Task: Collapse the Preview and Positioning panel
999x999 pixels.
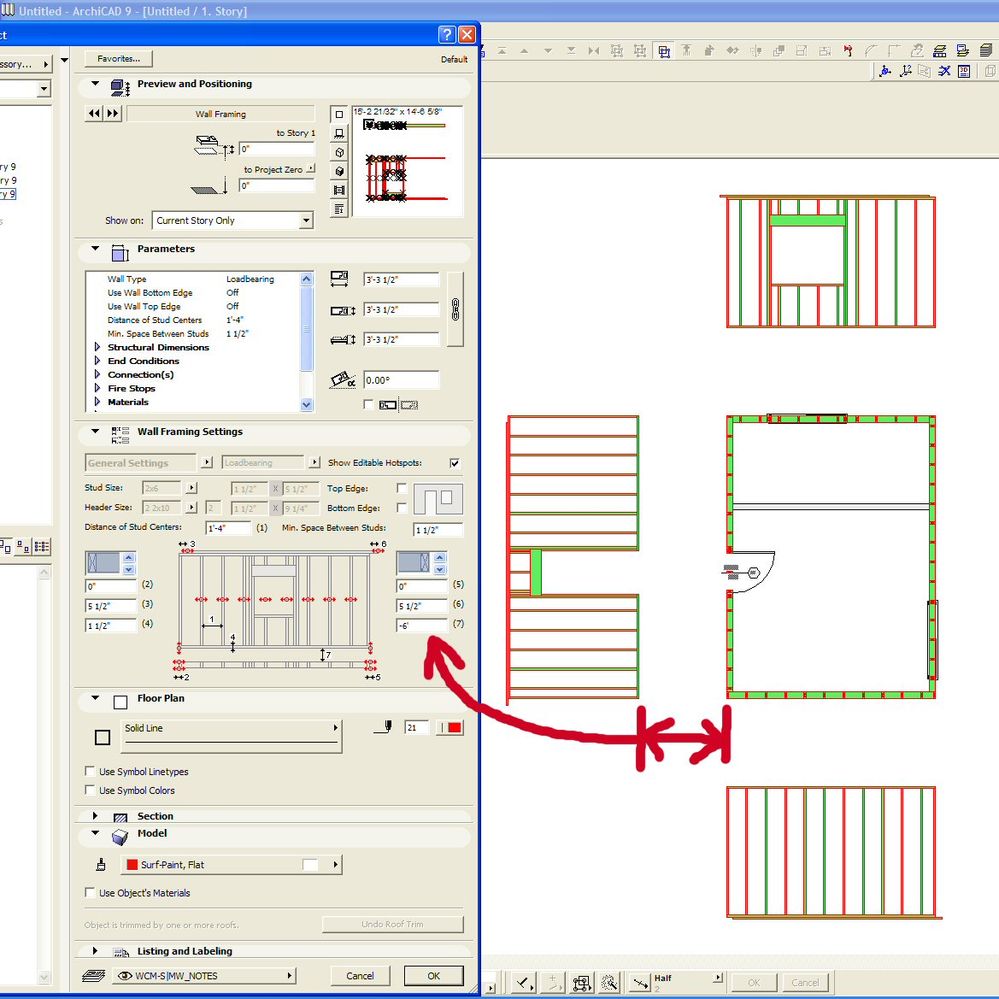Action: [x=96, y=83]
